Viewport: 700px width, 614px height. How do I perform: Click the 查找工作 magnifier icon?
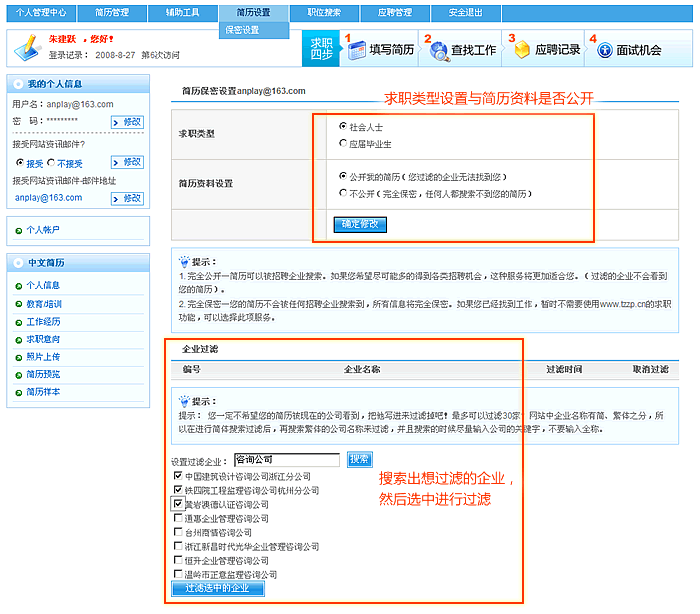click(436, 51)
